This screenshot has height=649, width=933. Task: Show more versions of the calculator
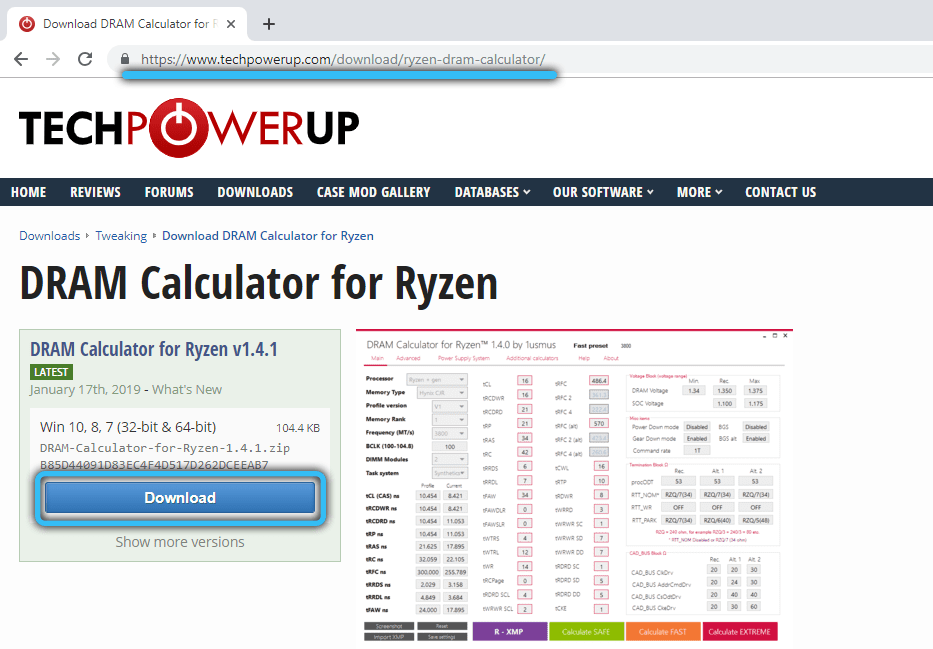pos(180,541)
